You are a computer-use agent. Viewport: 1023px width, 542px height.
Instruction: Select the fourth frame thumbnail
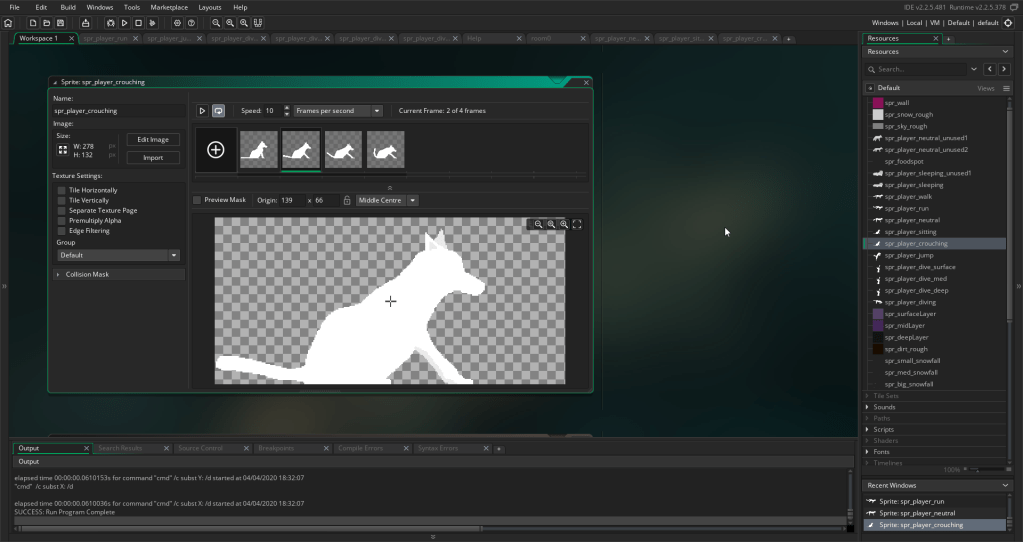pyautogui.click(x=385, y=149)
